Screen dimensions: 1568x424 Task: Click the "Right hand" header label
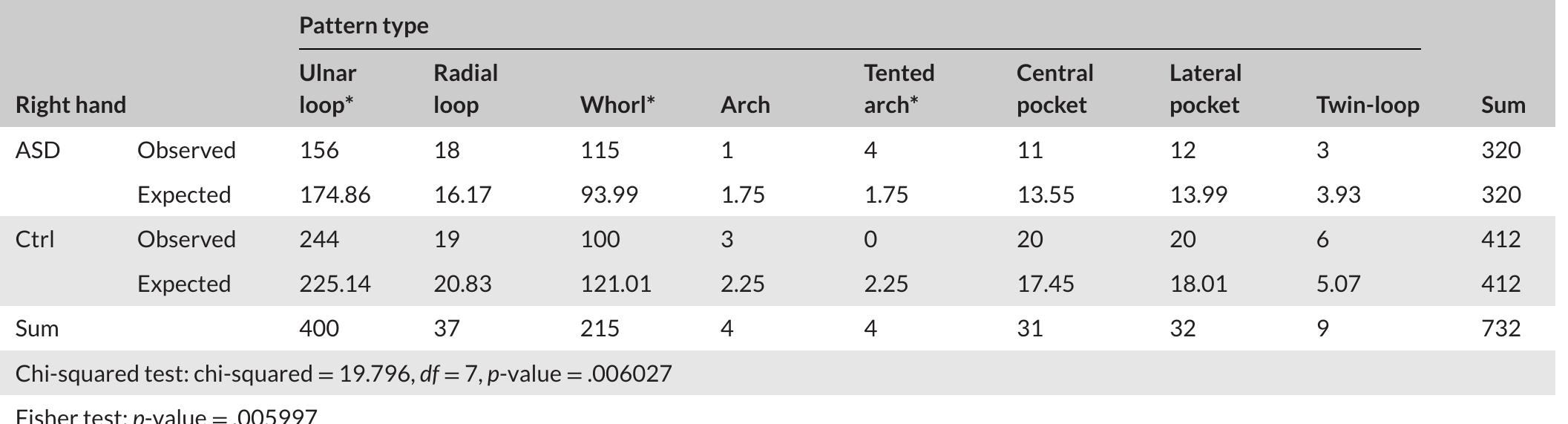pos(70,105)
